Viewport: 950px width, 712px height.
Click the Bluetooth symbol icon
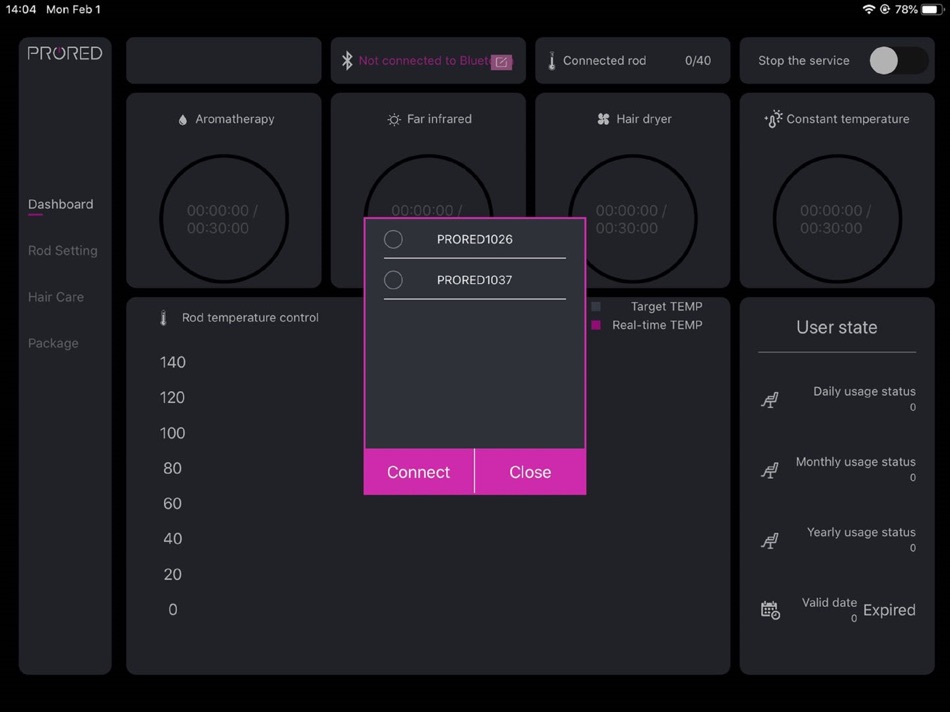(347, 61)
